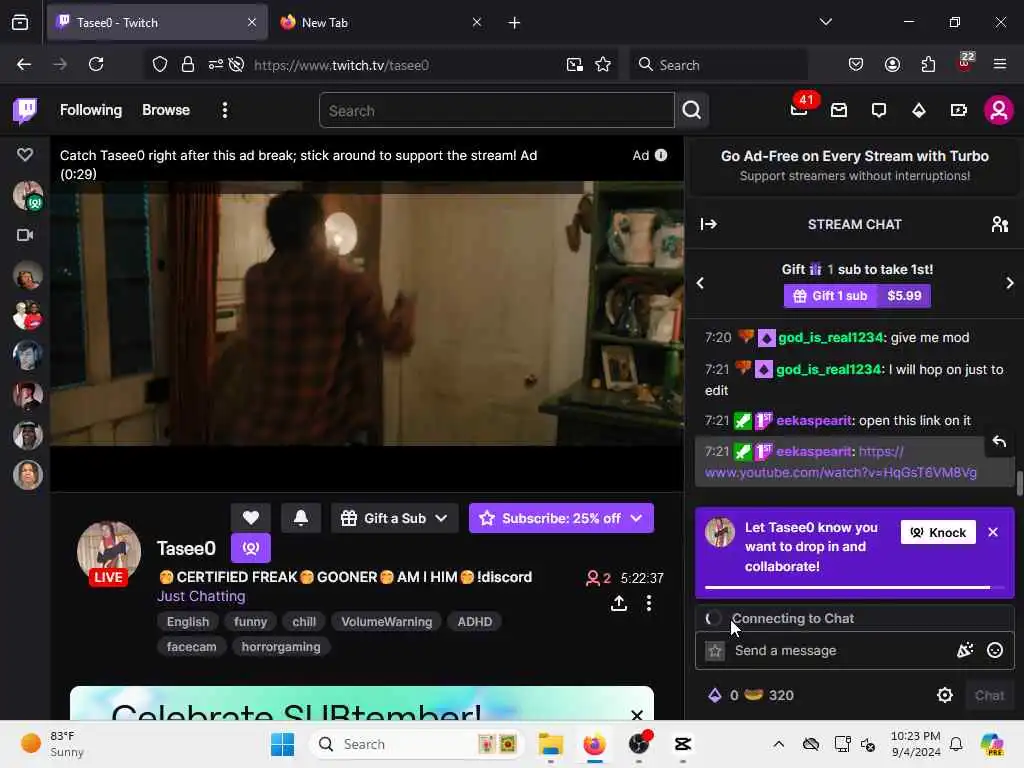This screenshot has width=1024, height=768.
Task: Toggle the notifications bell for Tasee0
Action: pyautogui.click(x=301, y=519)
